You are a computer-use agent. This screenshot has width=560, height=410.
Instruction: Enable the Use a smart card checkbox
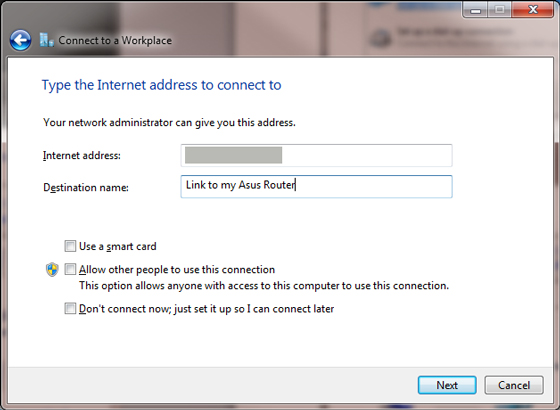pos(70,246)
